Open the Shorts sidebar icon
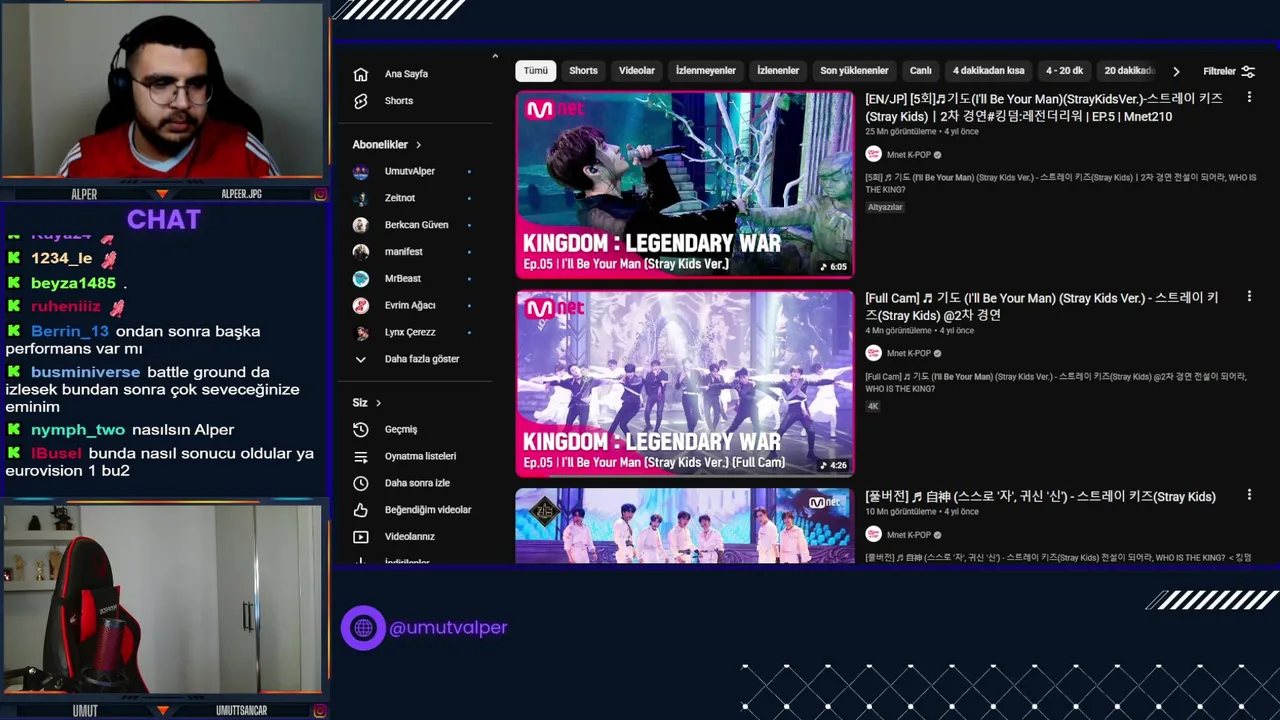Viewport: 1280px width, 720px height. [x=361, y=101]
